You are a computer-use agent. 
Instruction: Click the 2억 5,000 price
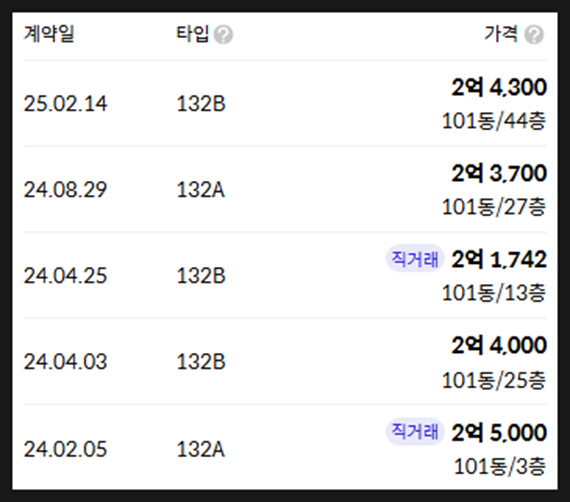point(499,433)
